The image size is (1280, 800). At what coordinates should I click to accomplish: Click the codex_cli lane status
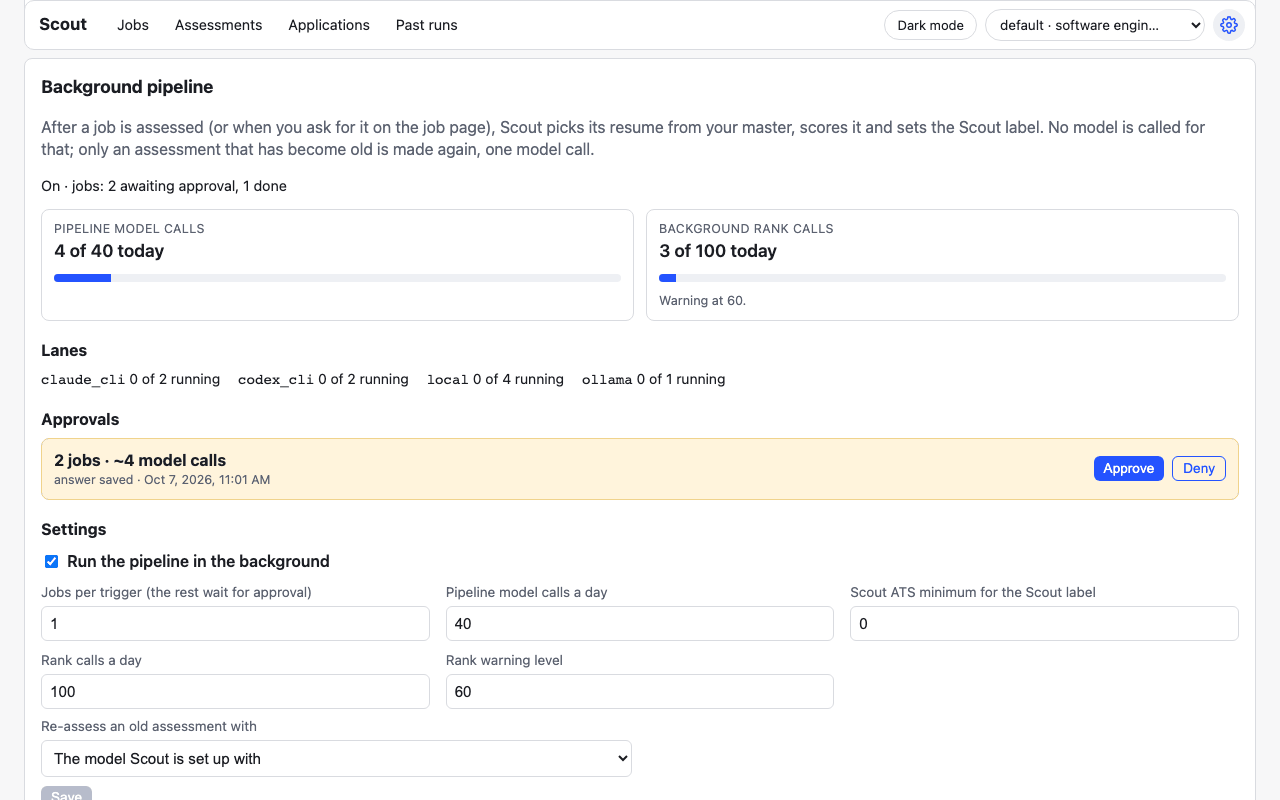[323, 379]
